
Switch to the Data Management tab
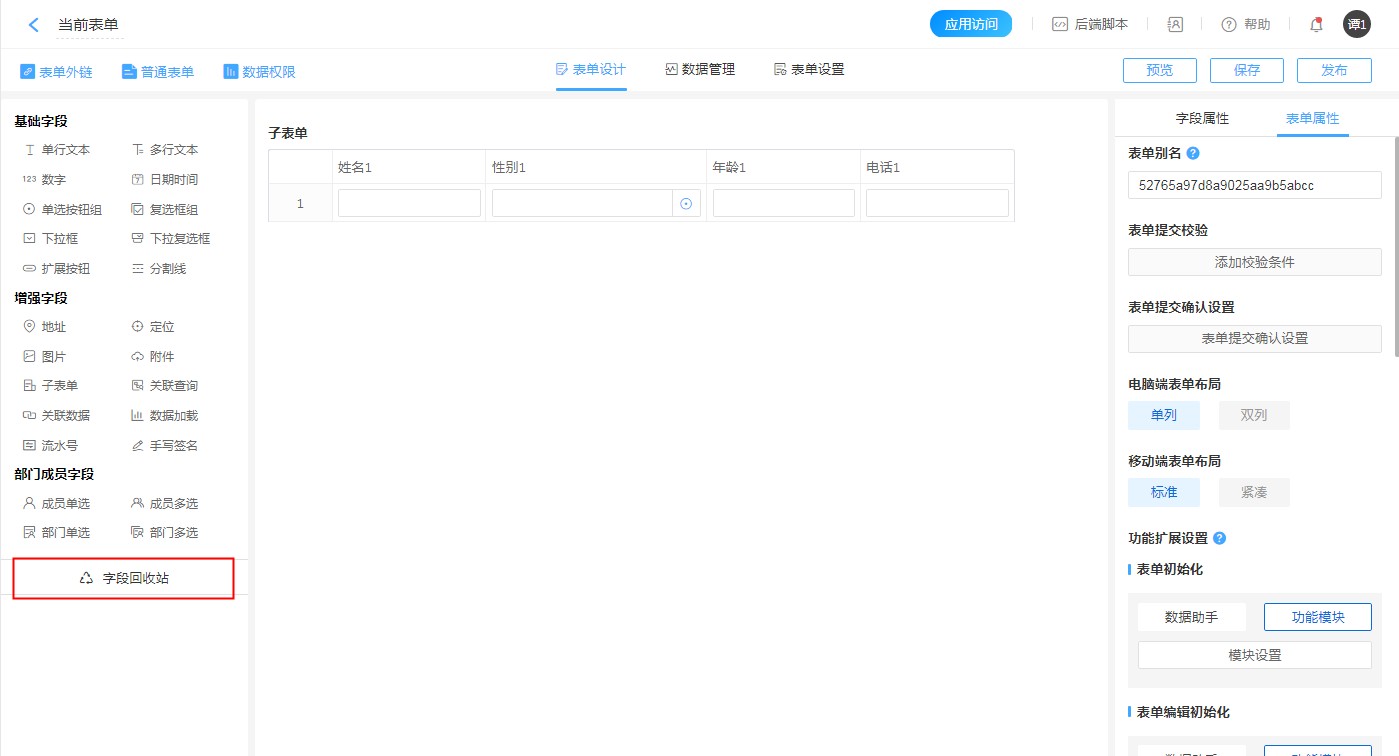[x=700, y=70]
